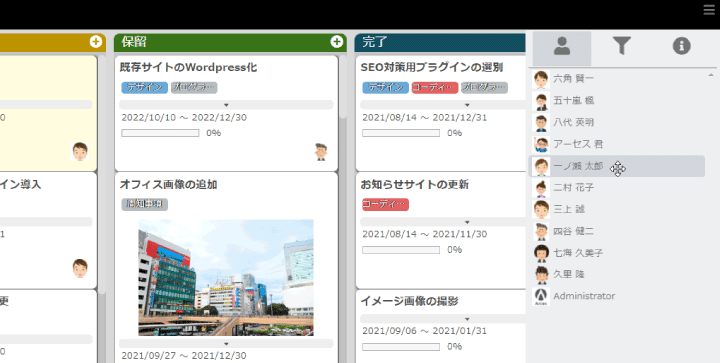Open the イメージ画像の撮影 card title
The height and width of the screenshot is (363, 720).
point(409,301)
